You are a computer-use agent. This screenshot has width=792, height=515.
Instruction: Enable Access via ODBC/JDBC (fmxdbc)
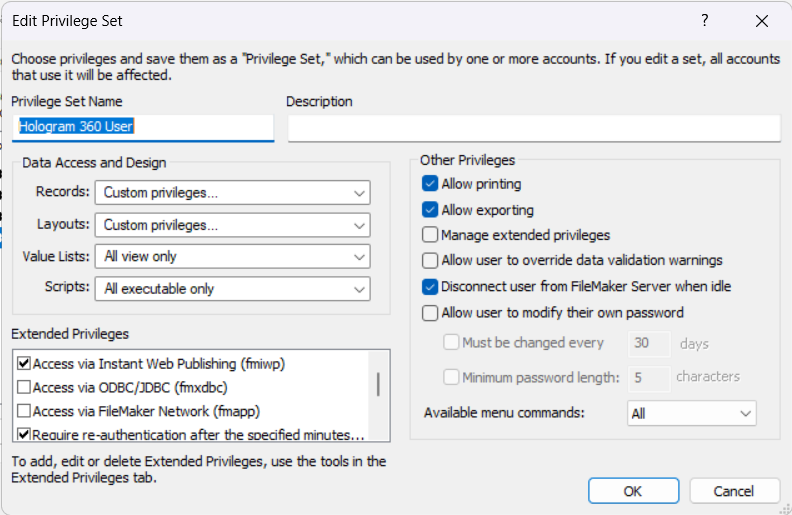point(24,387)
